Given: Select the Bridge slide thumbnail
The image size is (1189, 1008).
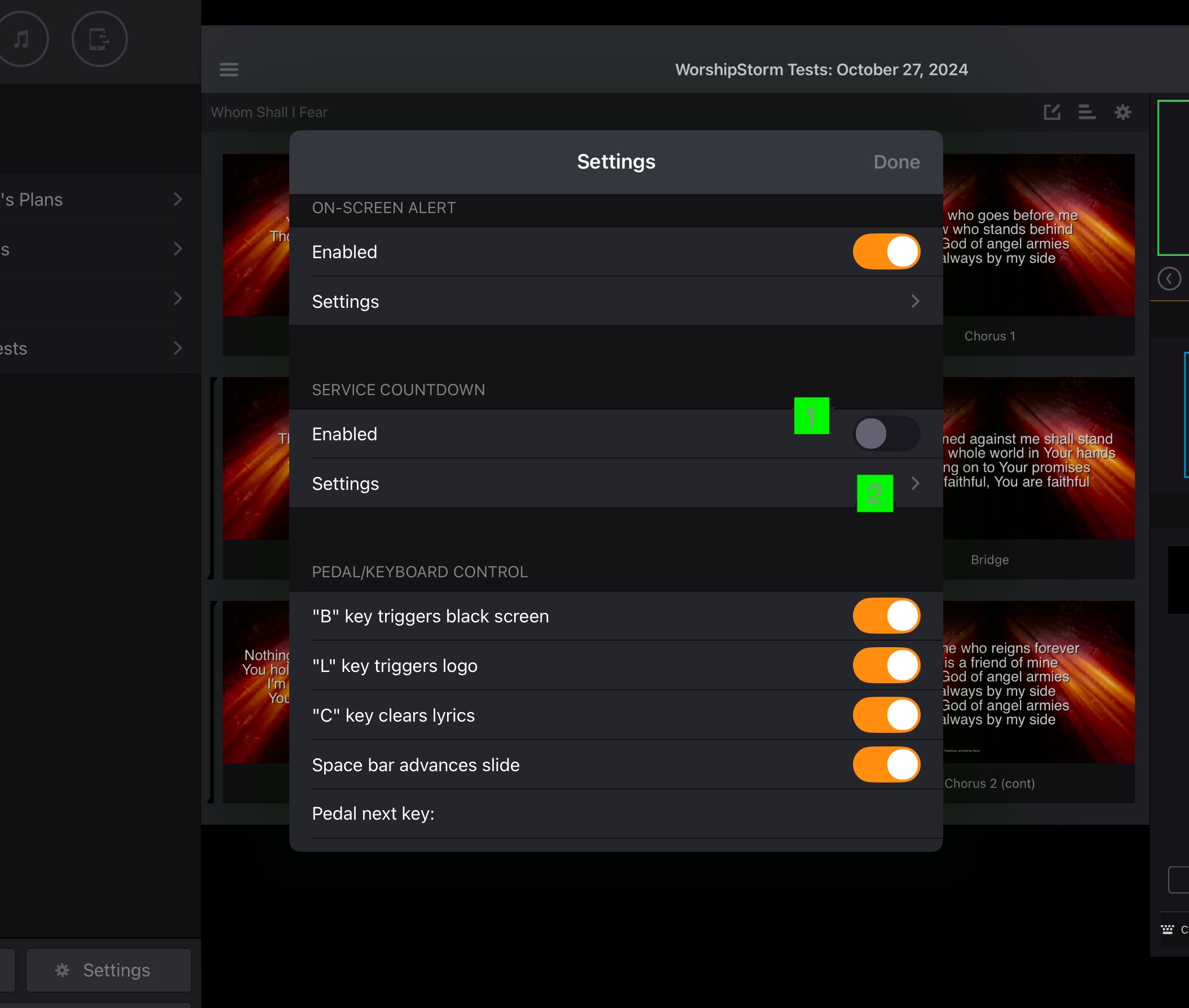Looking at the screenshot, I should click(1038, 478).
